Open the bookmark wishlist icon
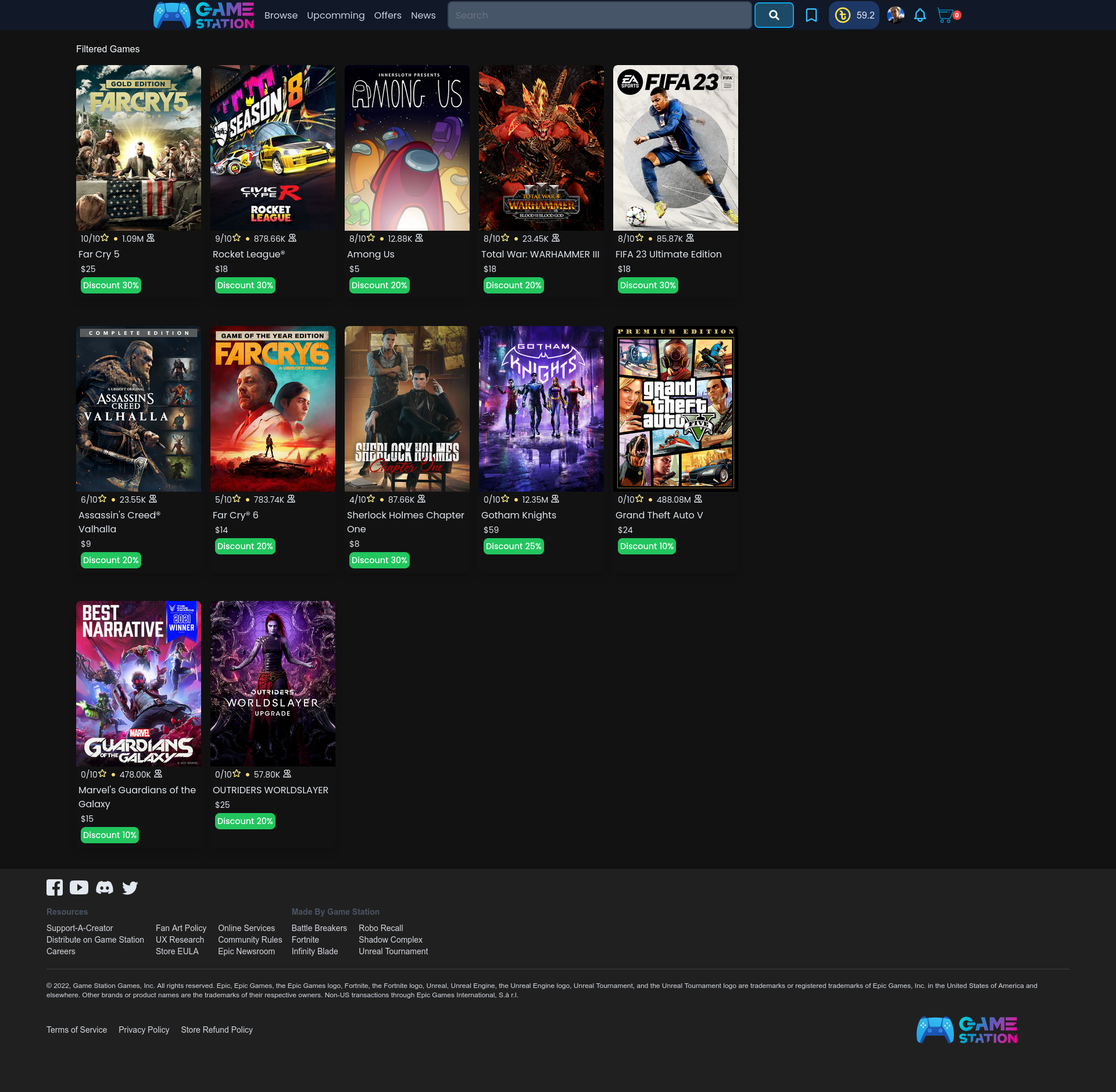This screenshot has height=1092, width=1116. pos(811,15)
